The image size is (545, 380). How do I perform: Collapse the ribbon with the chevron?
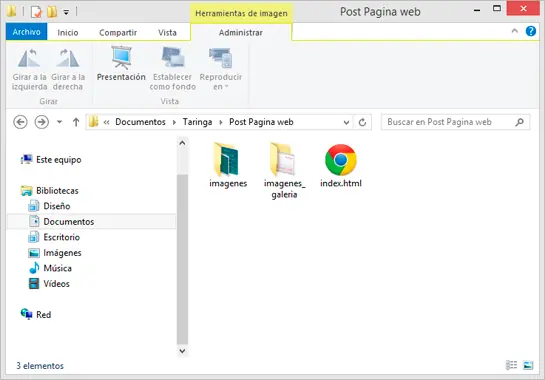click(514, 31)
